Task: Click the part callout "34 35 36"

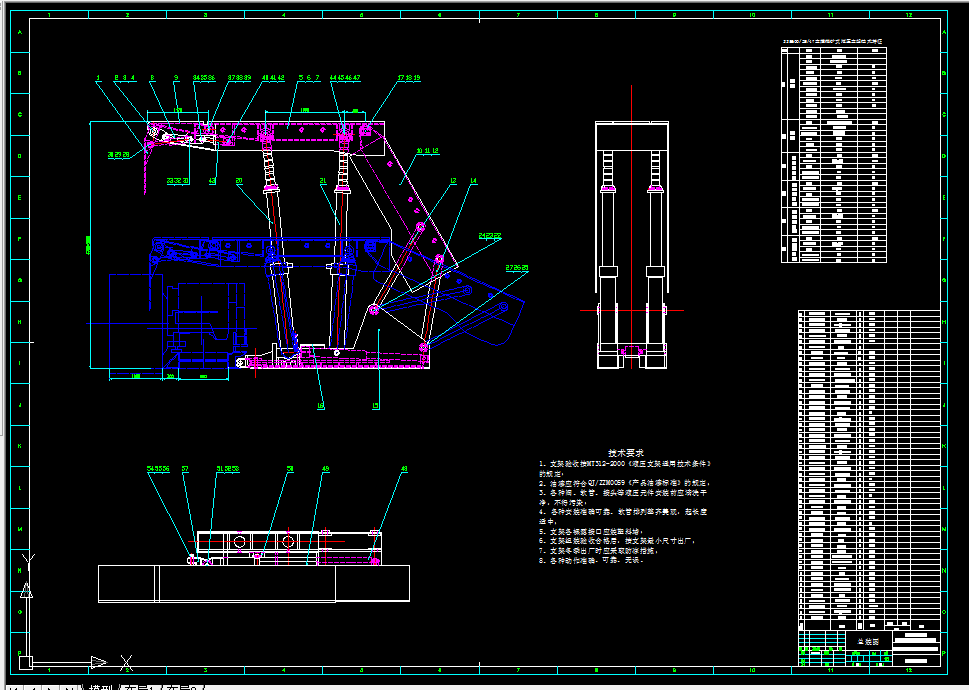Action: point(204,77)
